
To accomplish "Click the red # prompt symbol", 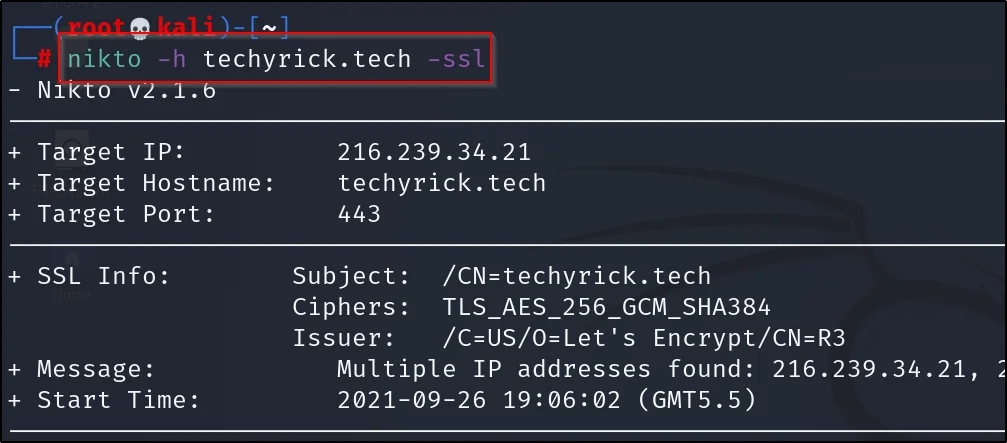I will (44, 59).
